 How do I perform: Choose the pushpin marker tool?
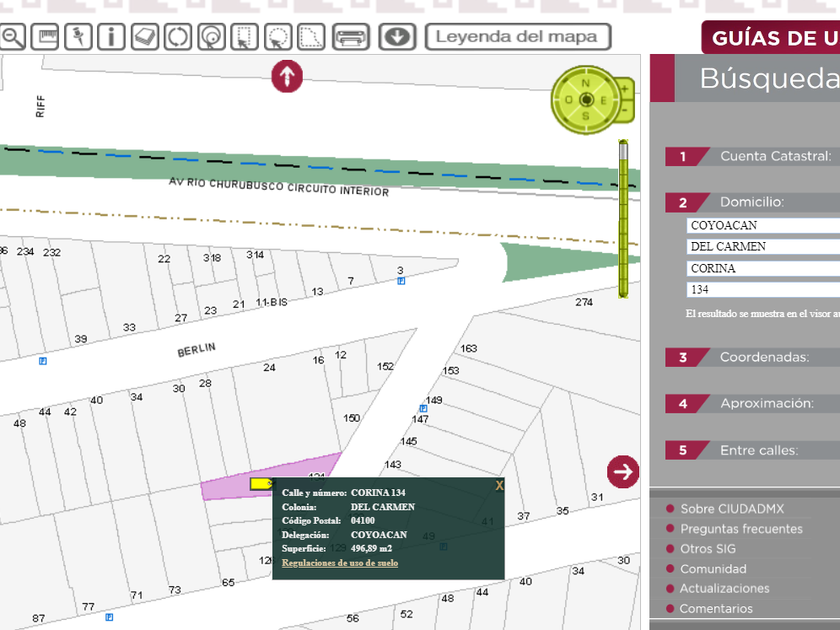(77, 37)
